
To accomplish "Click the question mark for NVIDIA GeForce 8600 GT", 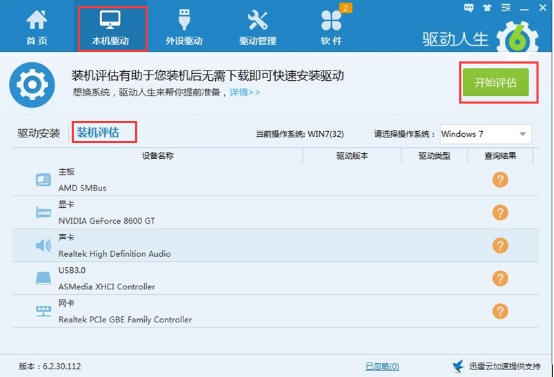I will [500, 213].
